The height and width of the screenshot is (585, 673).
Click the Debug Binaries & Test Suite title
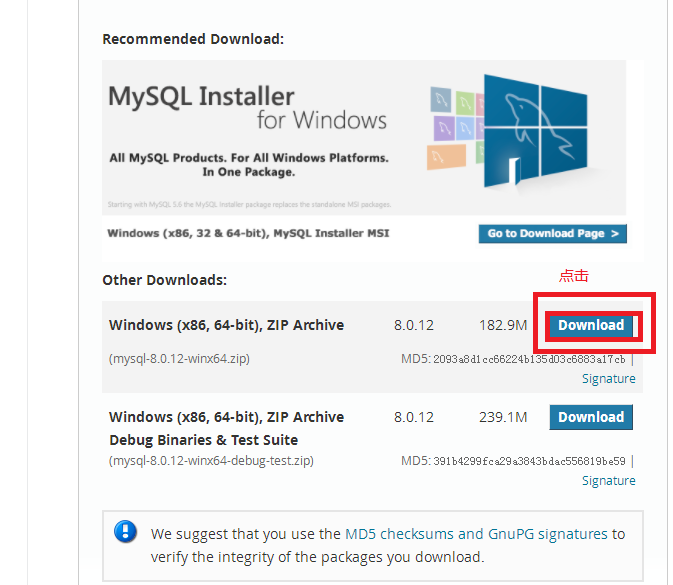[x=203, y=440]
